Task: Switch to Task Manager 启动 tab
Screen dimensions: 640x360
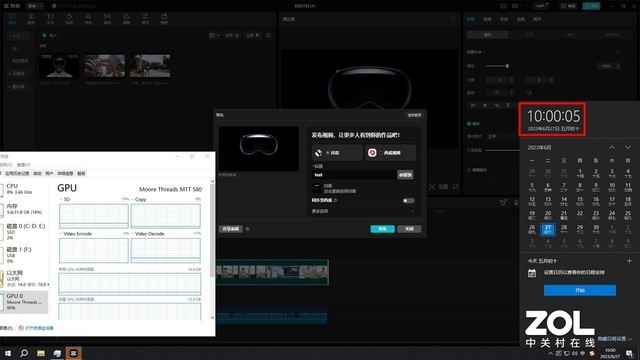Action: (37, 173)
